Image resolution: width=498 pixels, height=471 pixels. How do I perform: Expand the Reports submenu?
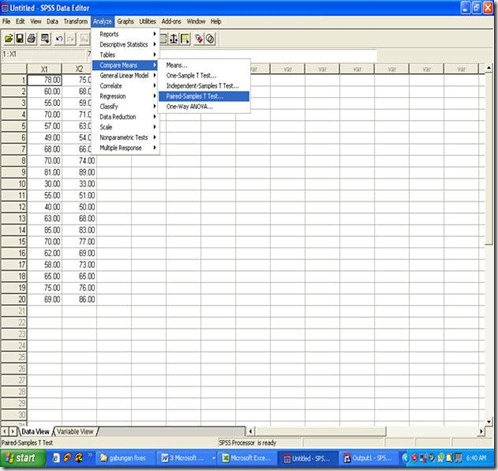click(125, 34)
